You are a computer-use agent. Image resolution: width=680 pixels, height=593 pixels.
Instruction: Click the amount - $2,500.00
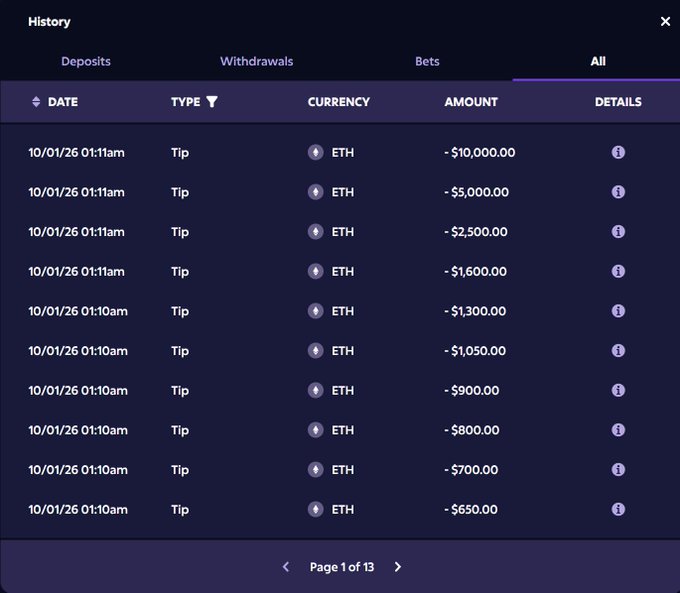tap(476, 232)
